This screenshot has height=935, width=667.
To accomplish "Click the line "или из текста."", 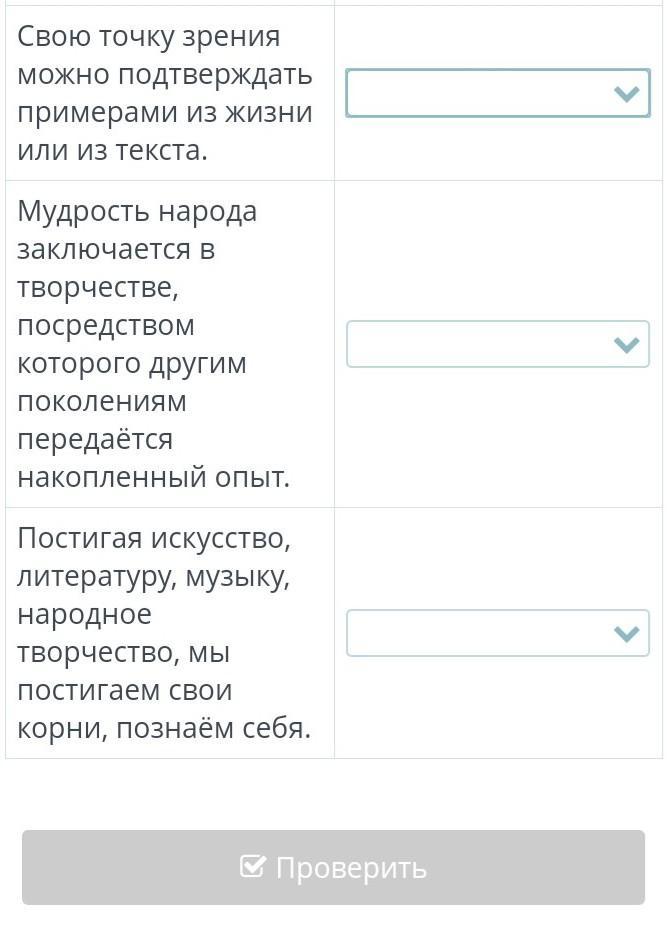I will tap(113, 150).
